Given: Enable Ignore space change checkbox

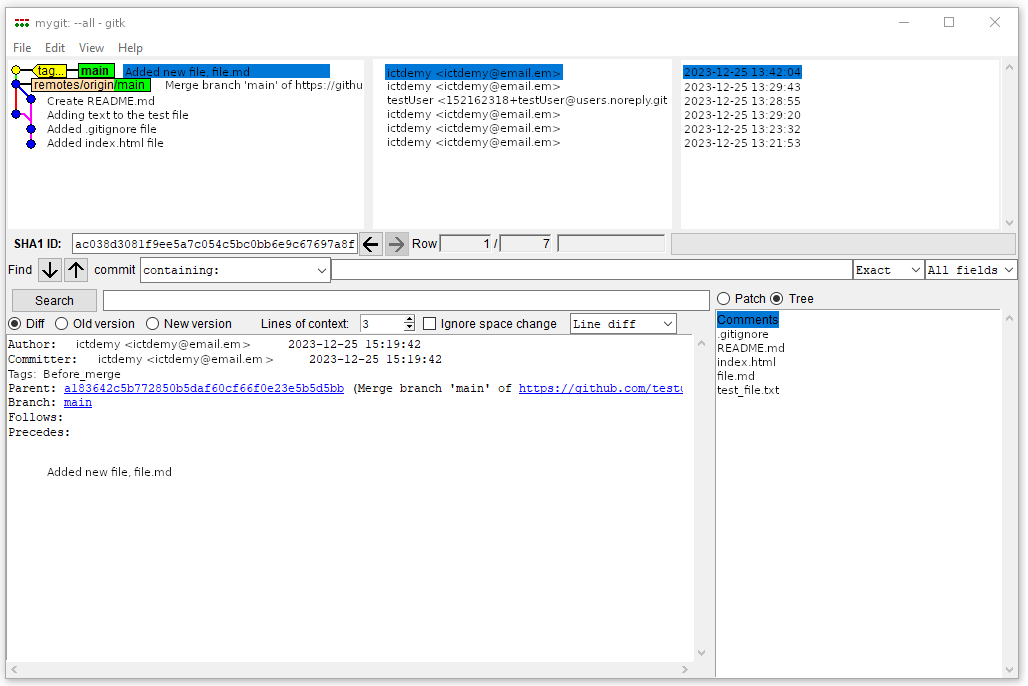Looking at the screenshot, I should click(x=430, y=324).
